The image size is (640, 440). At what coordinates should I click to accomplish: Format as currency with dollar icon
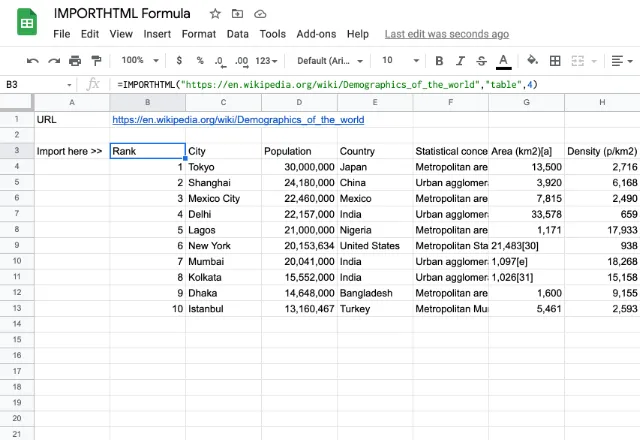click(x=179, y=60)
